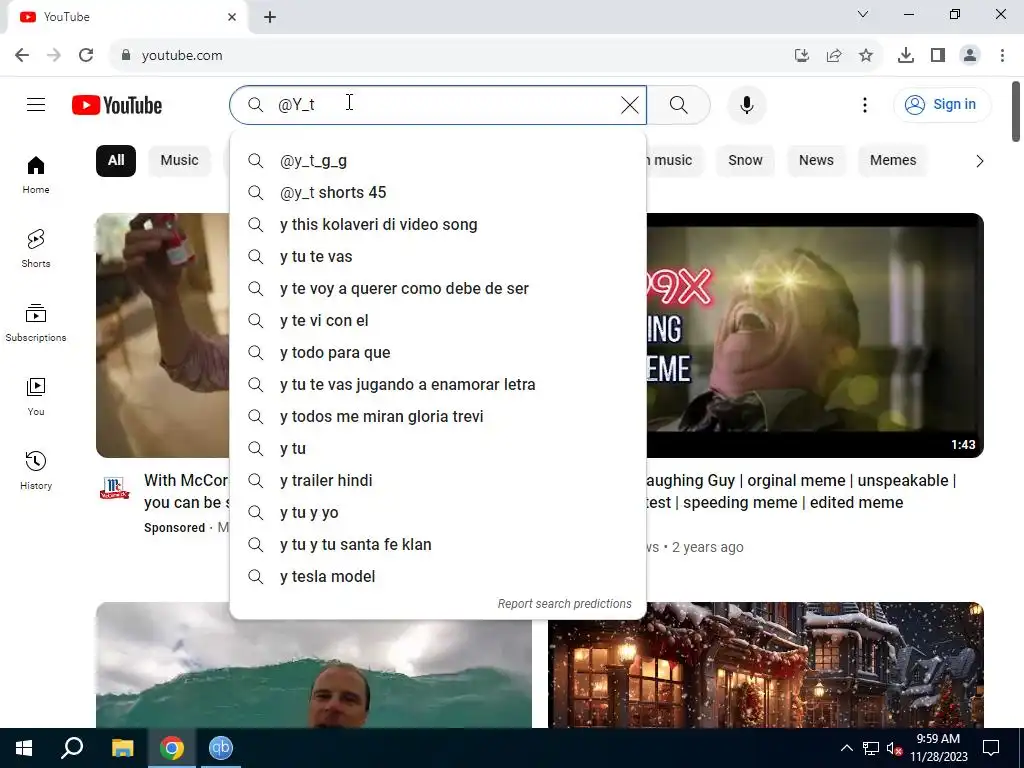
Task: Select the Memes filter chip
Action: 893,161
